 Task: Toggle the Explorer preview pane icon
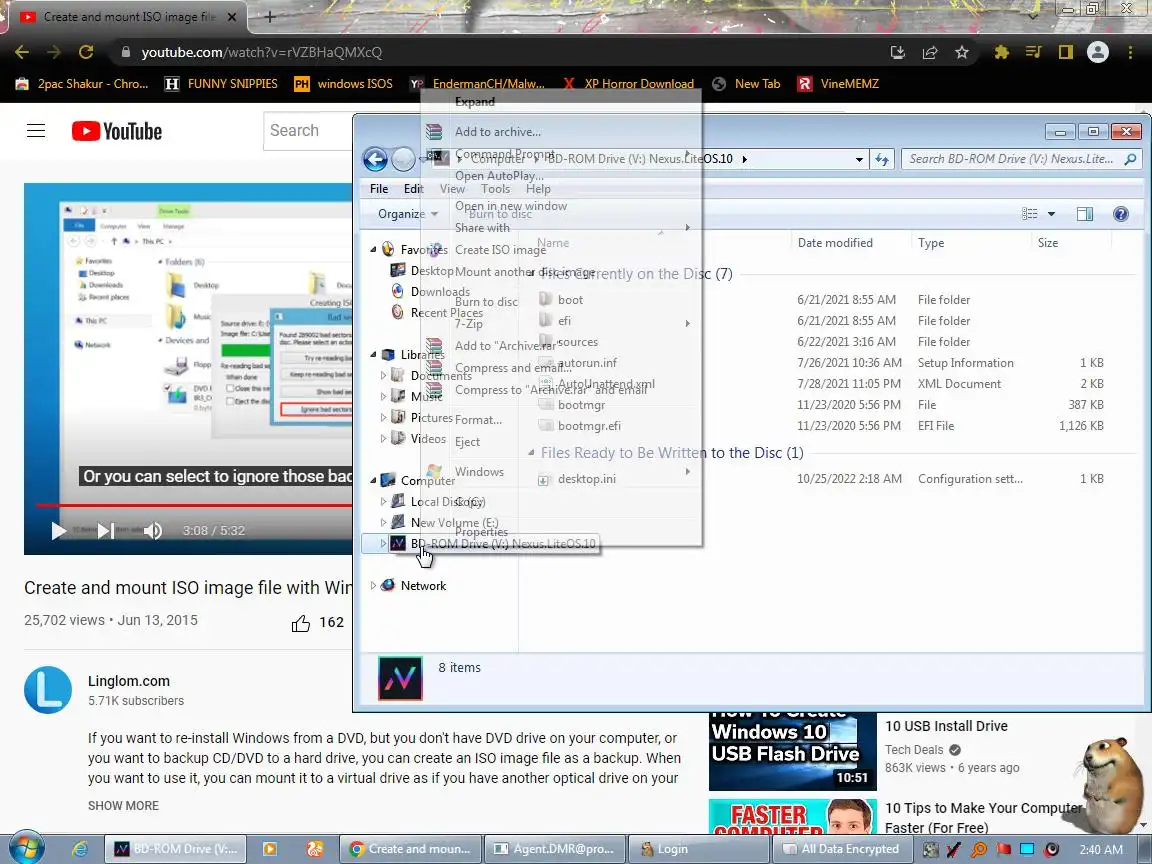[1084, 214]
